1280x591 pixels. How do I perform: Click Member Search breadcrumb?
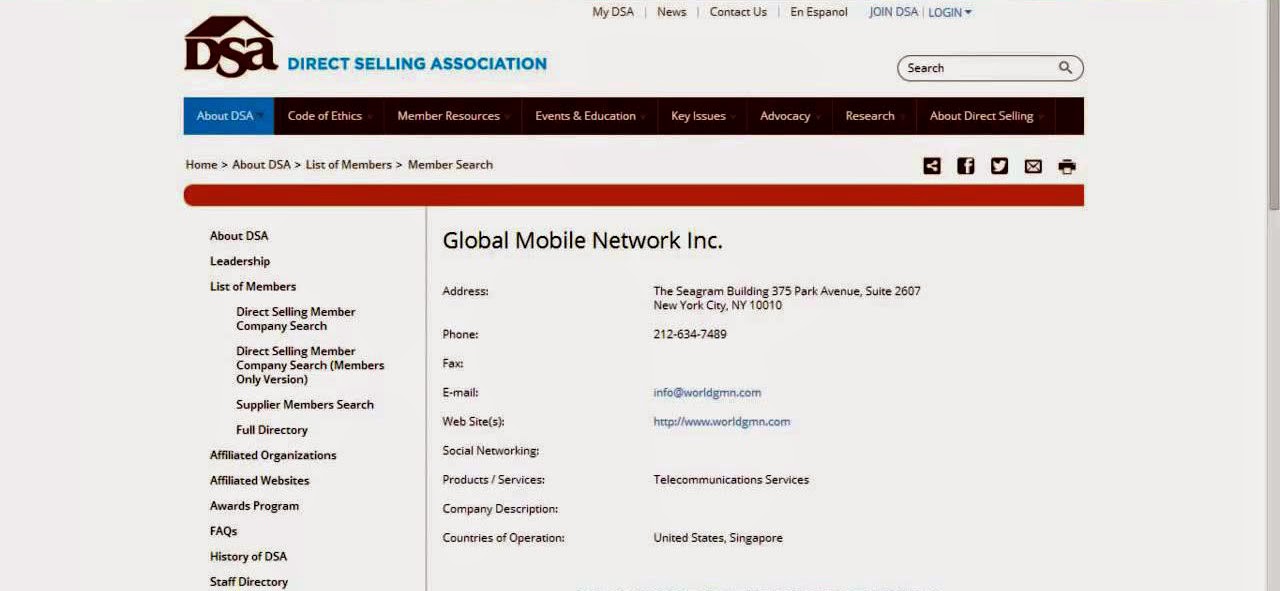(x=450, y=165)
